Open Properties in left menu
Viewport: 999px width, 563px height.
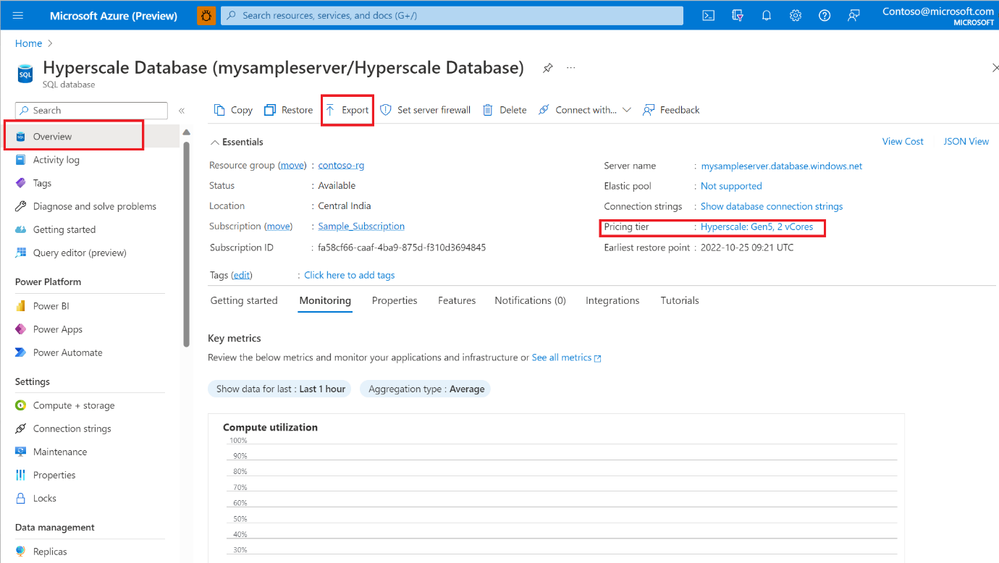click(54, 475)
